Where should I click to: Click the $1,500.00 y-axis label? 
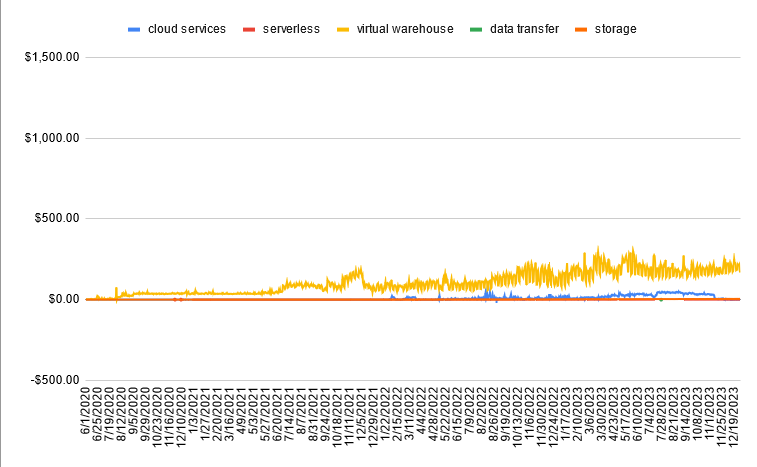pyautogui.click(x=51, y=57)
